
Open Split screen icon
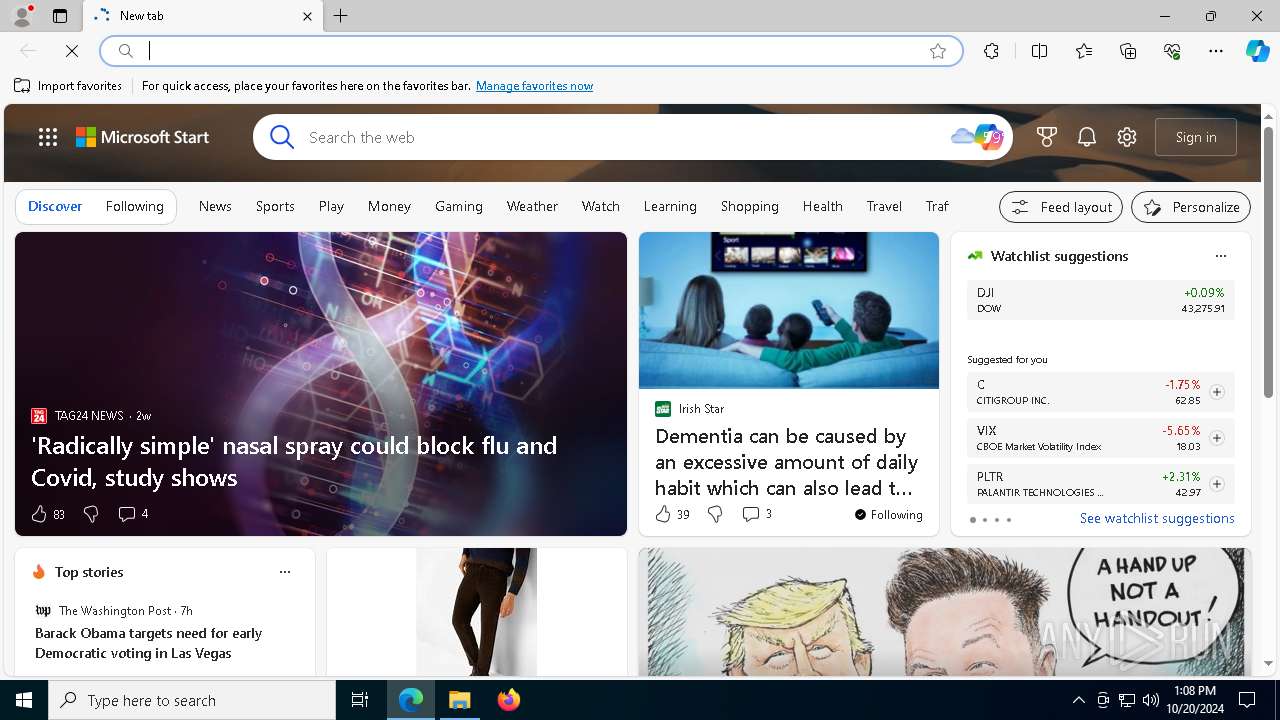coord(1039,51)
